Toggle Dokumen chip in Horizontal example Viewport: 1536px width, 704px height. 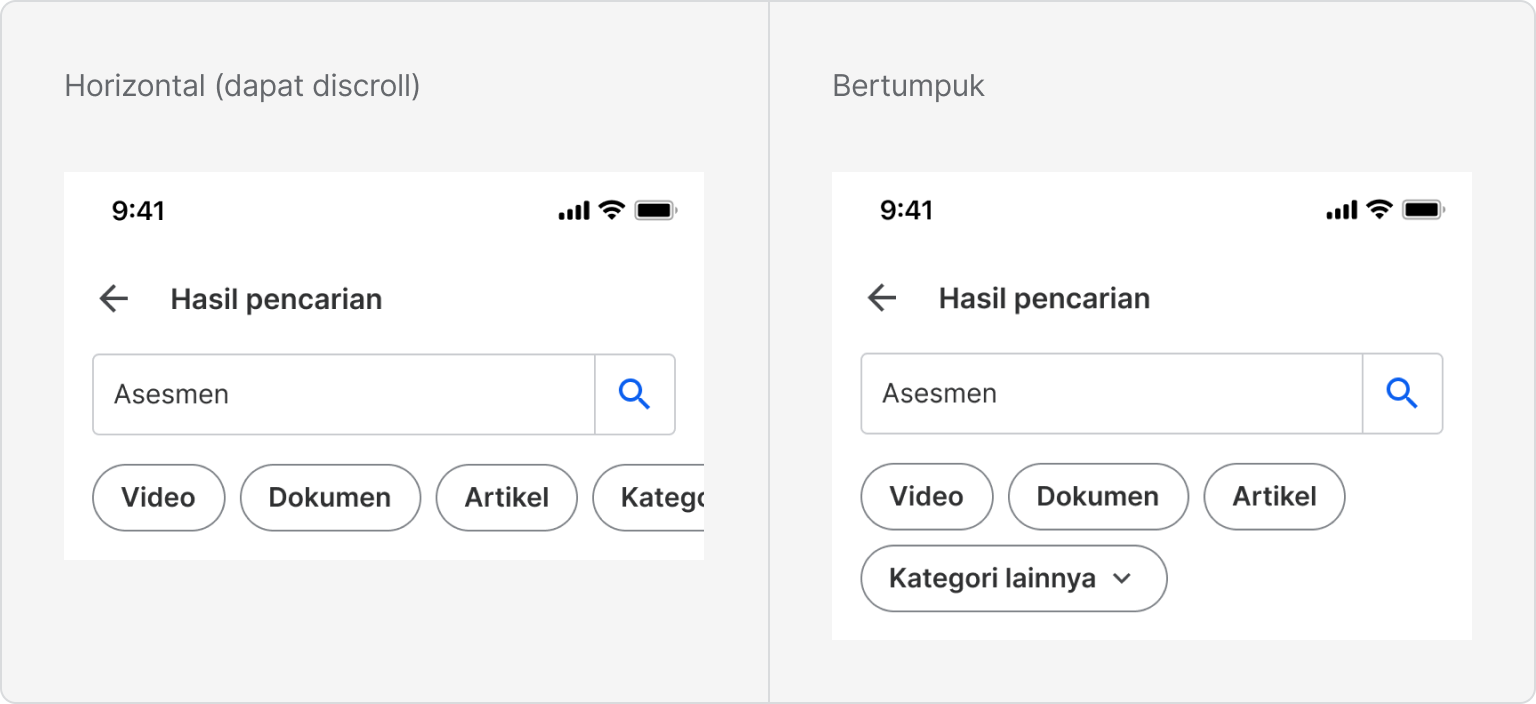330,497
